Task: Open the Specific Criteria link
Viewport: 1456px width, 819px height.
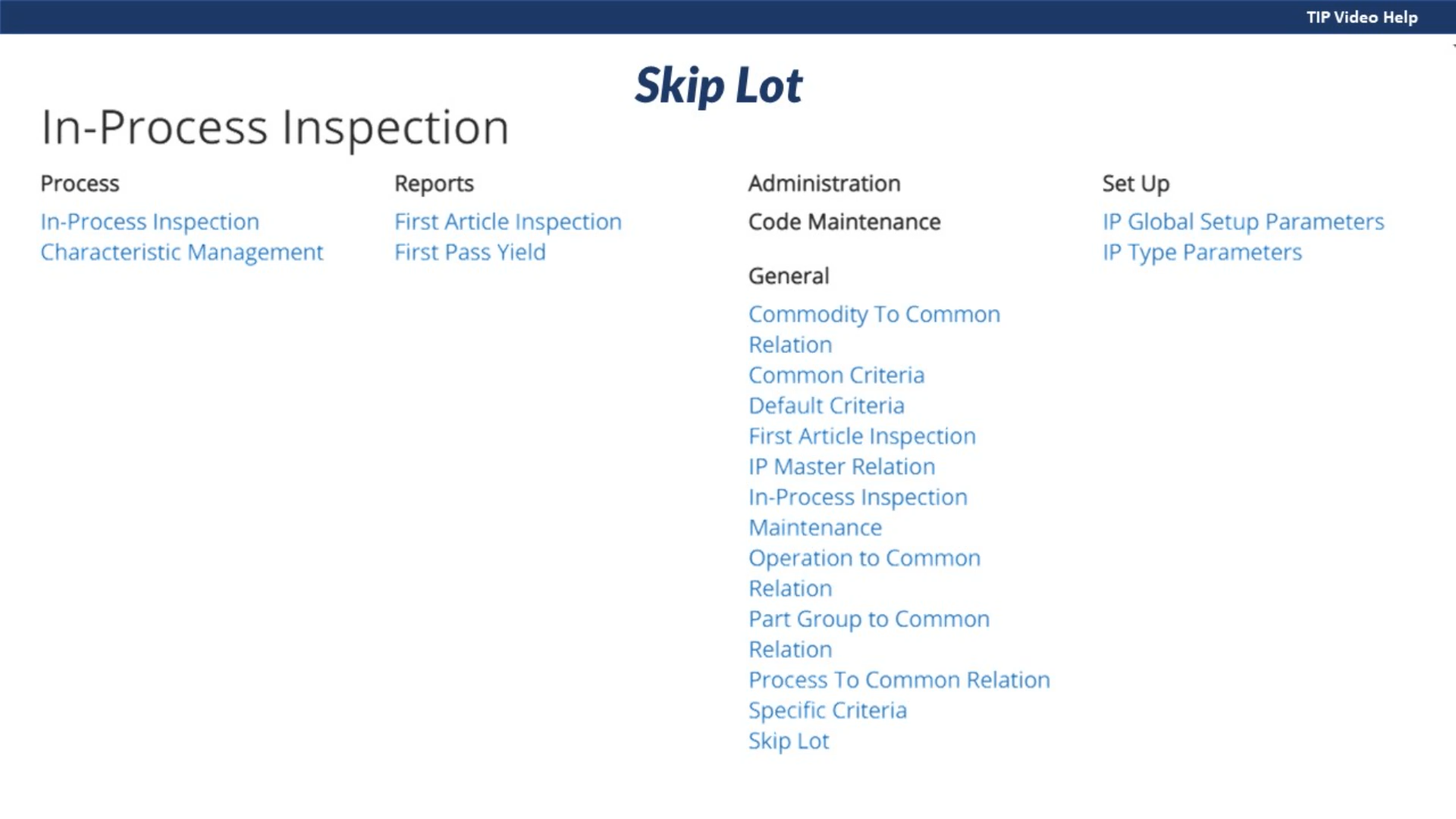Action: tap(827, 711)
